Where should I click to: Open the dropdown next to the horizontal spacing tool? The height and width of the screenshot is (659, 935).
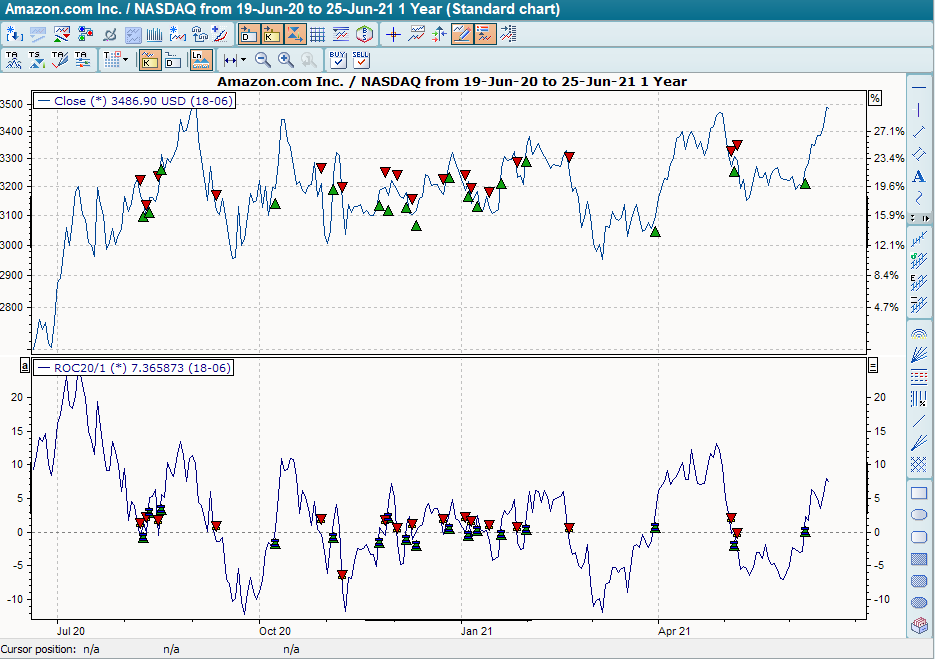[242, 60]
